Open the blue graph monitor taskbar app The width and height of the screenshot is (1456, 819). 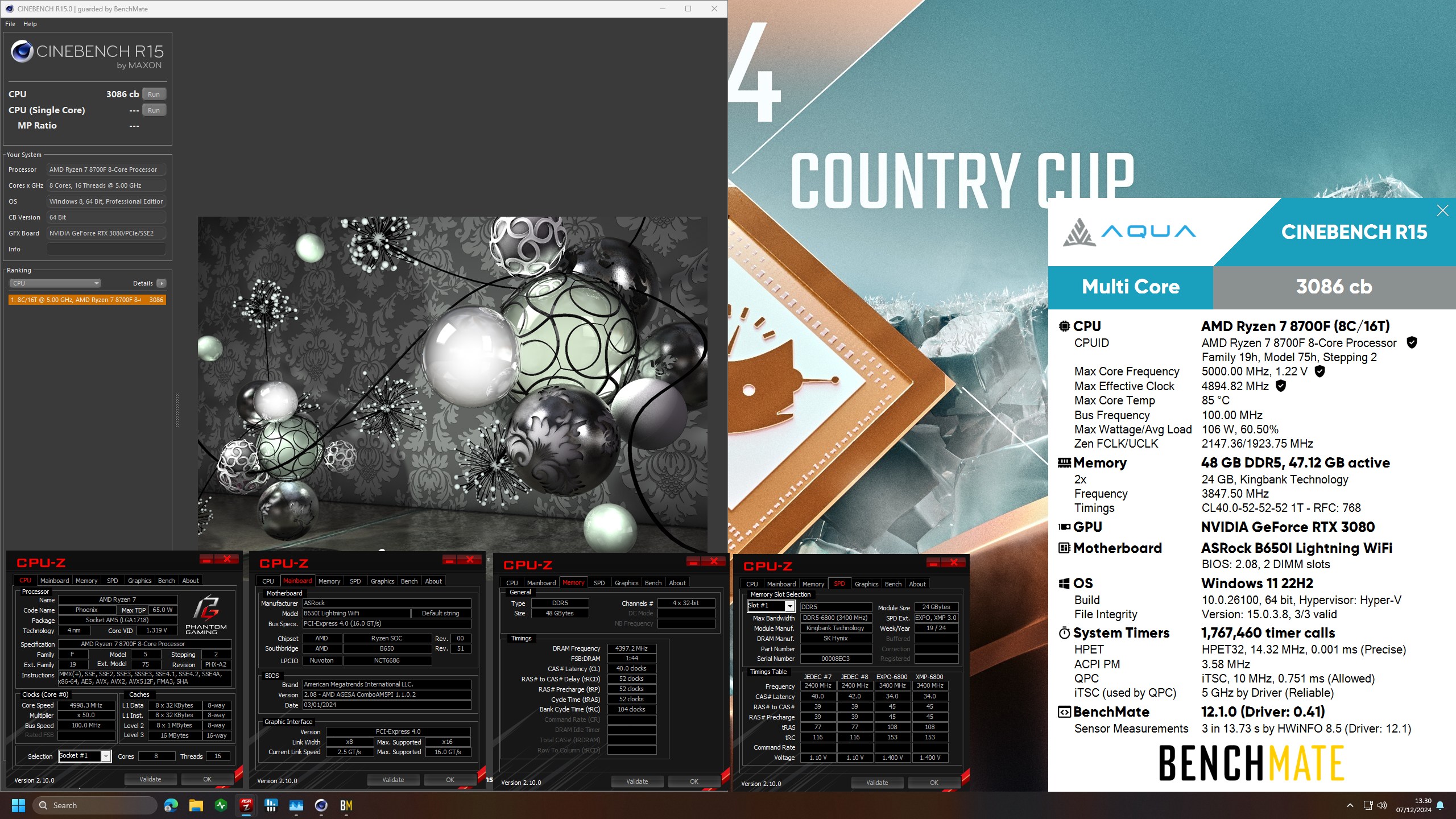point(296,805)
